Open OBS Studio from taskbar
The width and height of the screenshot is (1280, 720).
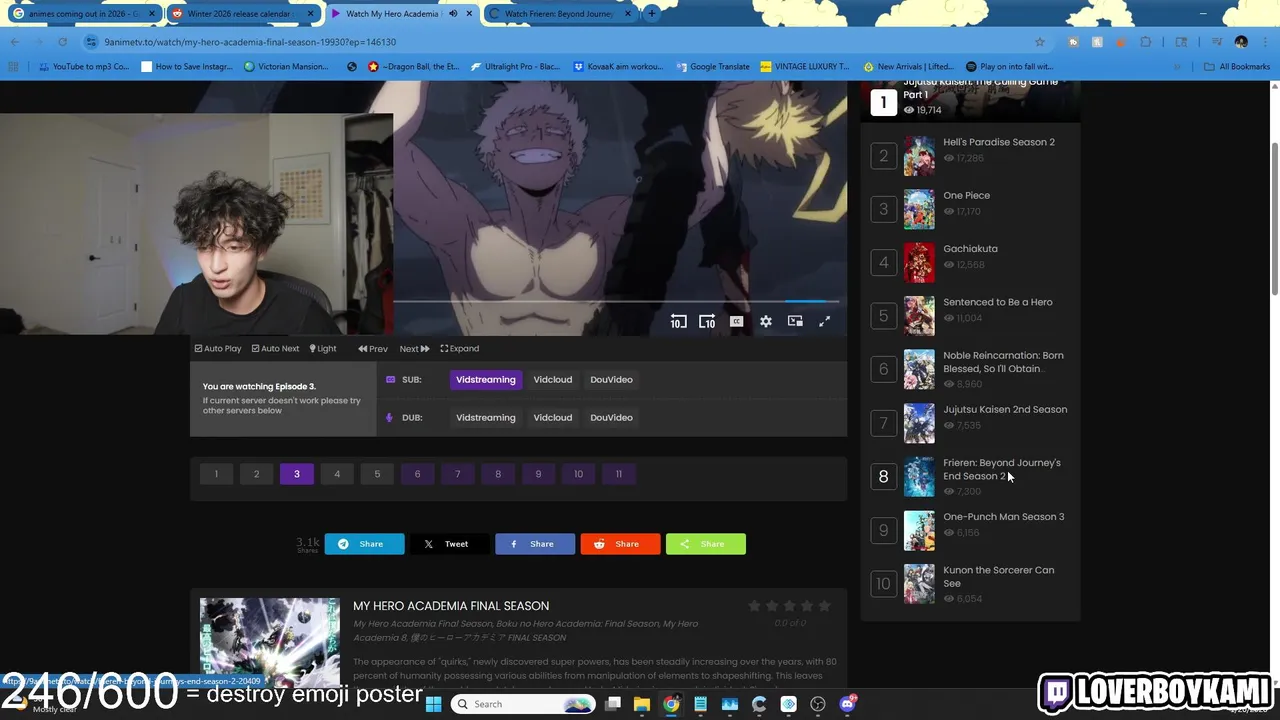818,704
